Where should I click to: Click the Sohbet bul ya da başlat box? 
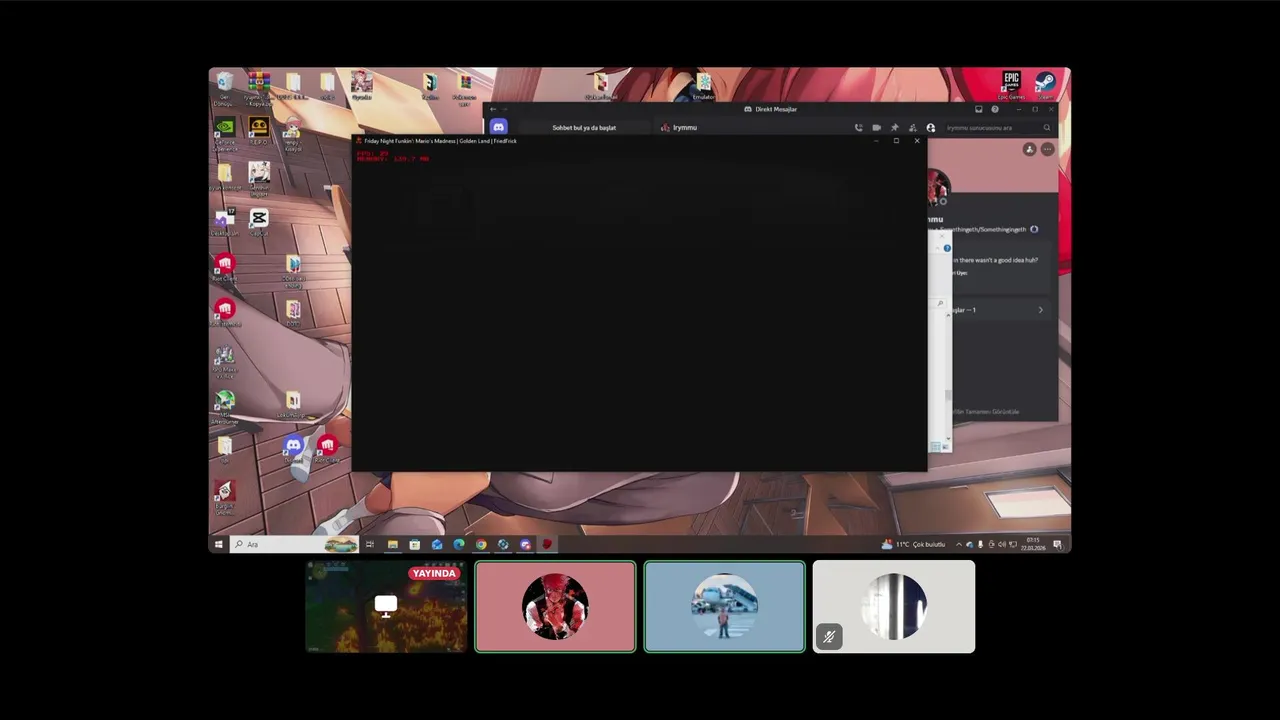[584, 128]
